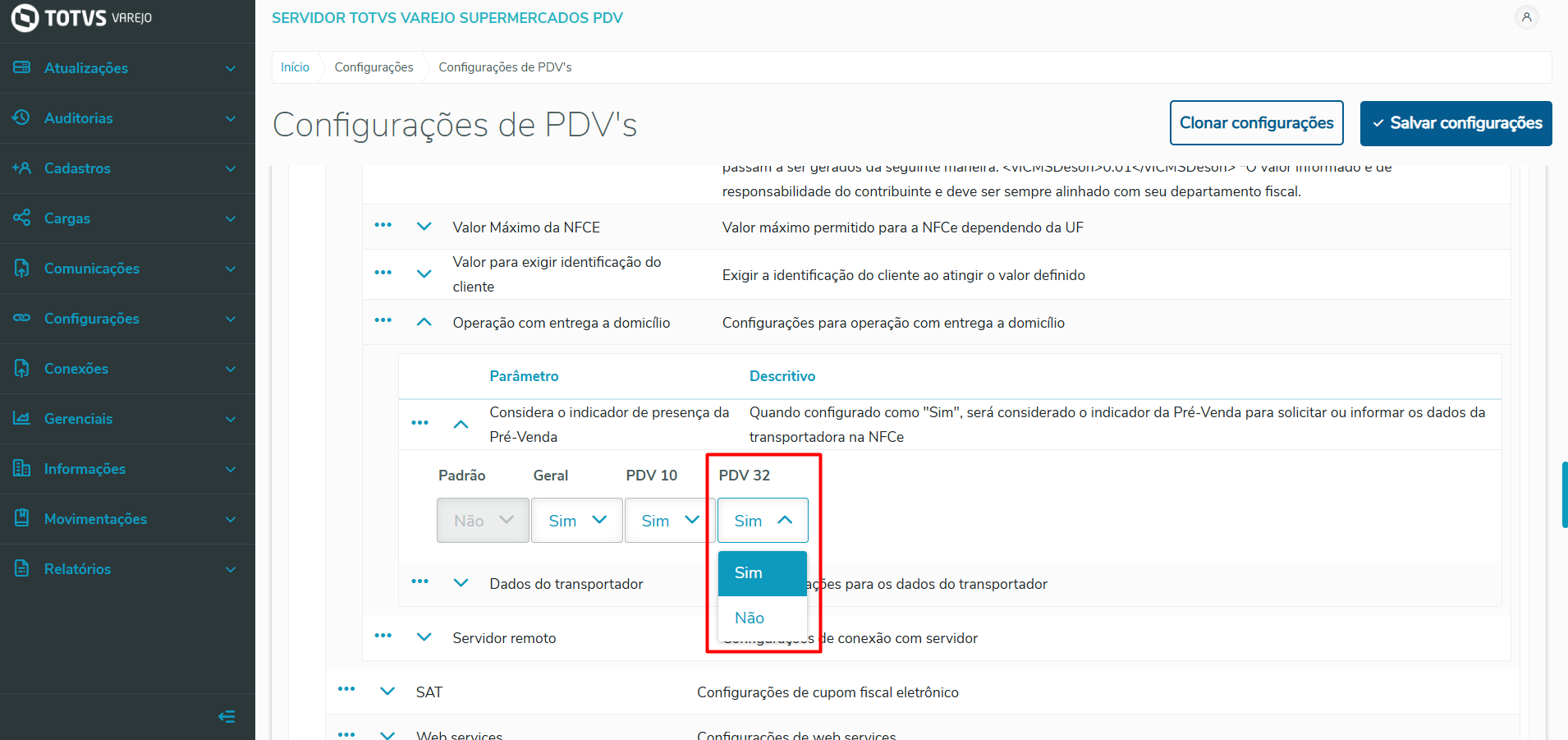Expand the Comunicações sidebar menu
1568x740 pixels.
(231, 269)
